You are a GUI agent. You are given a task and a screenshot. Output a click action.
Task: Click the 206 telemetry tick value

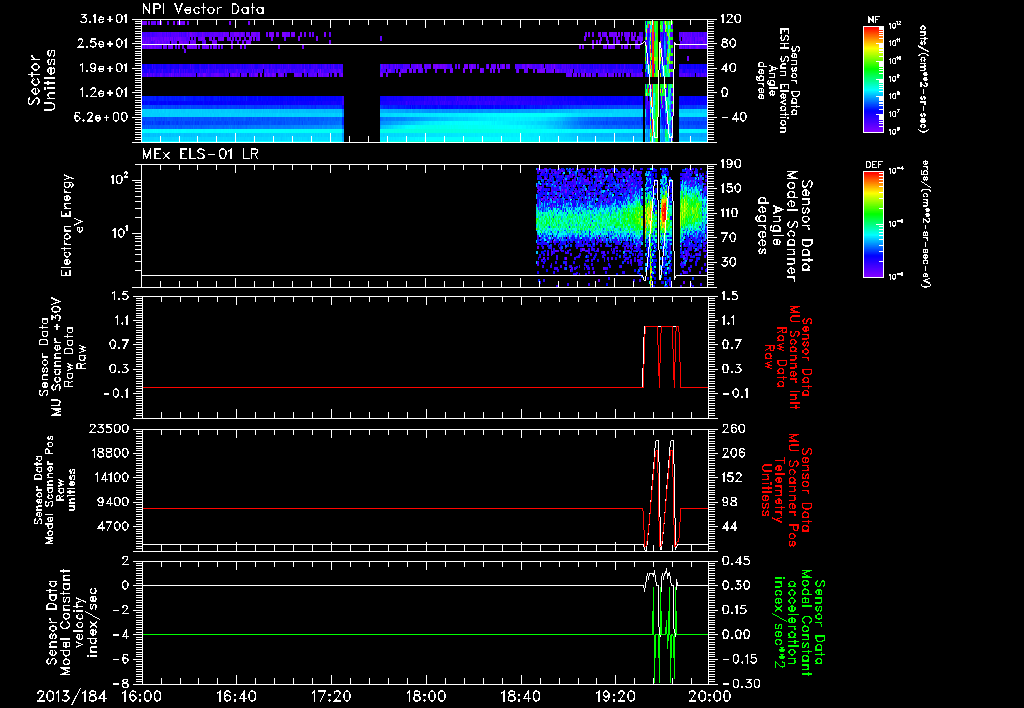tap(733, 453)
